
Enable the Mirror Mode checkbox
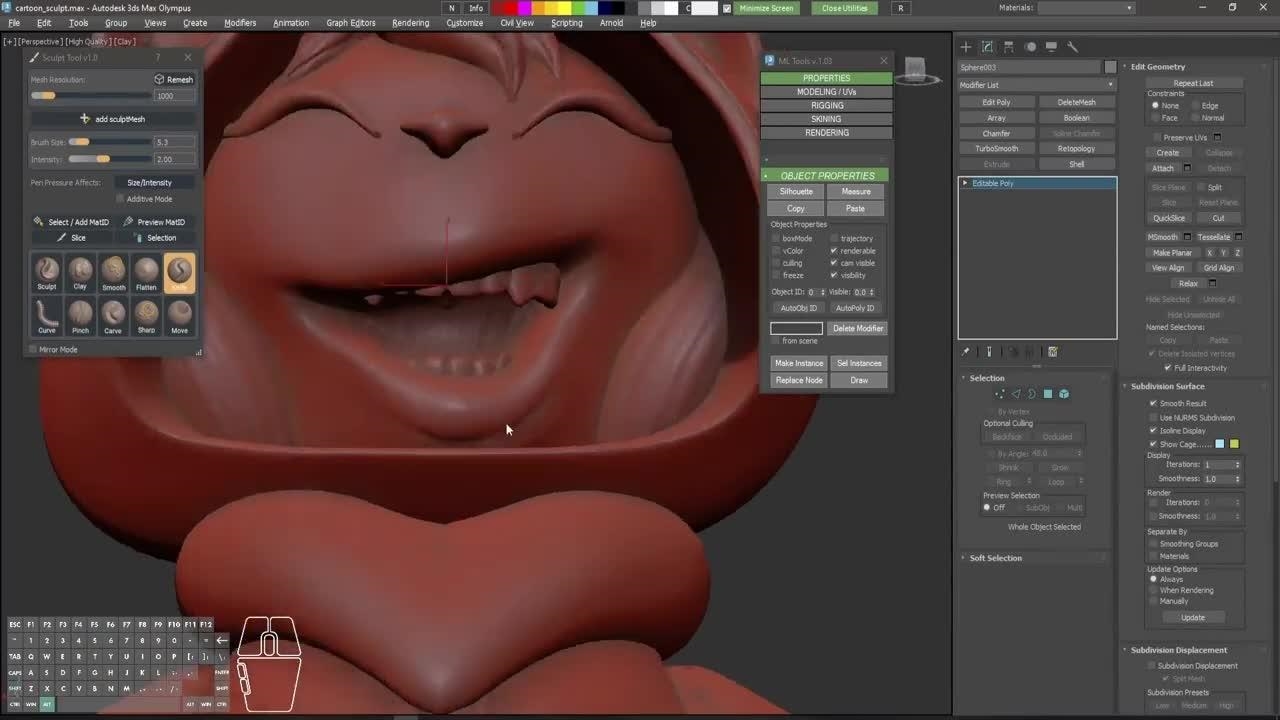(33, 349)
